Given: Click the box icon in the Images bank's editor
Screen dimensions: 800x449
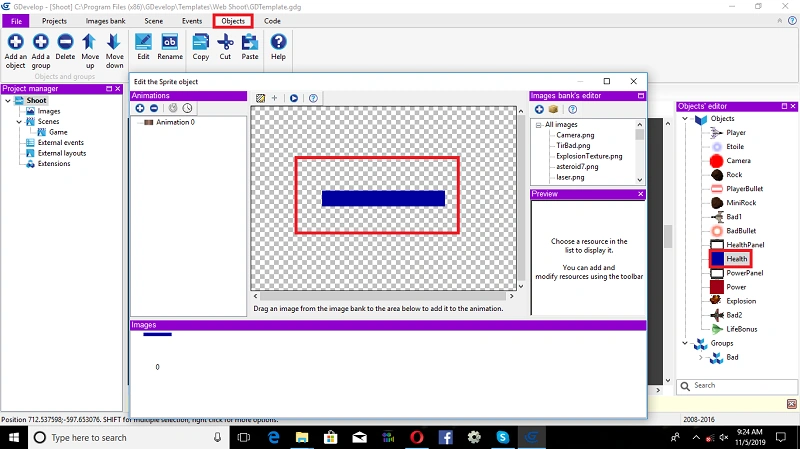Looking at the screenshot, I should [x=553, y=109].
